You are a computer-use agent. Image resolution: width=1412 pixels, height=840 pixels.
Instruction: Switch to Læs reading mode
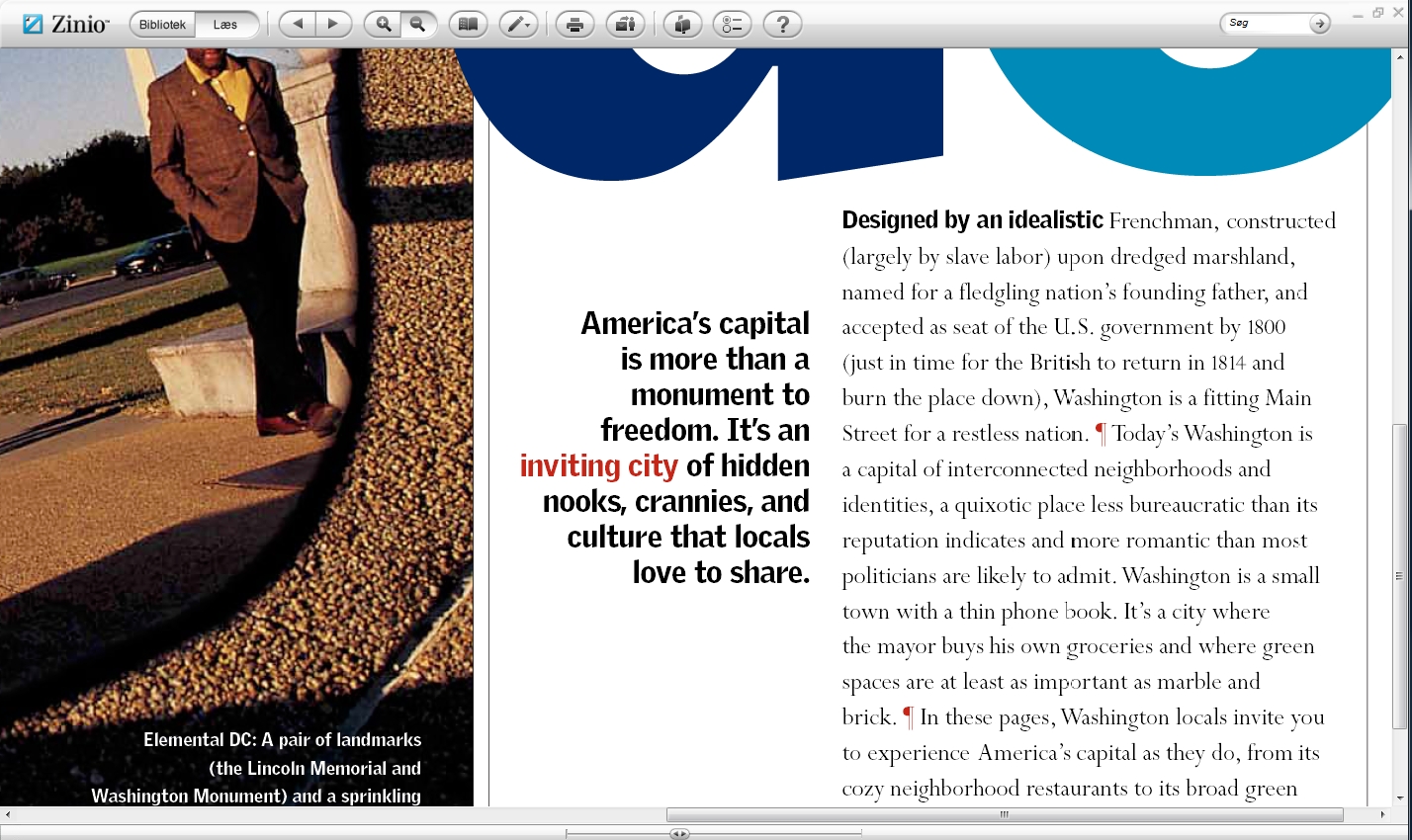(226, 25)
